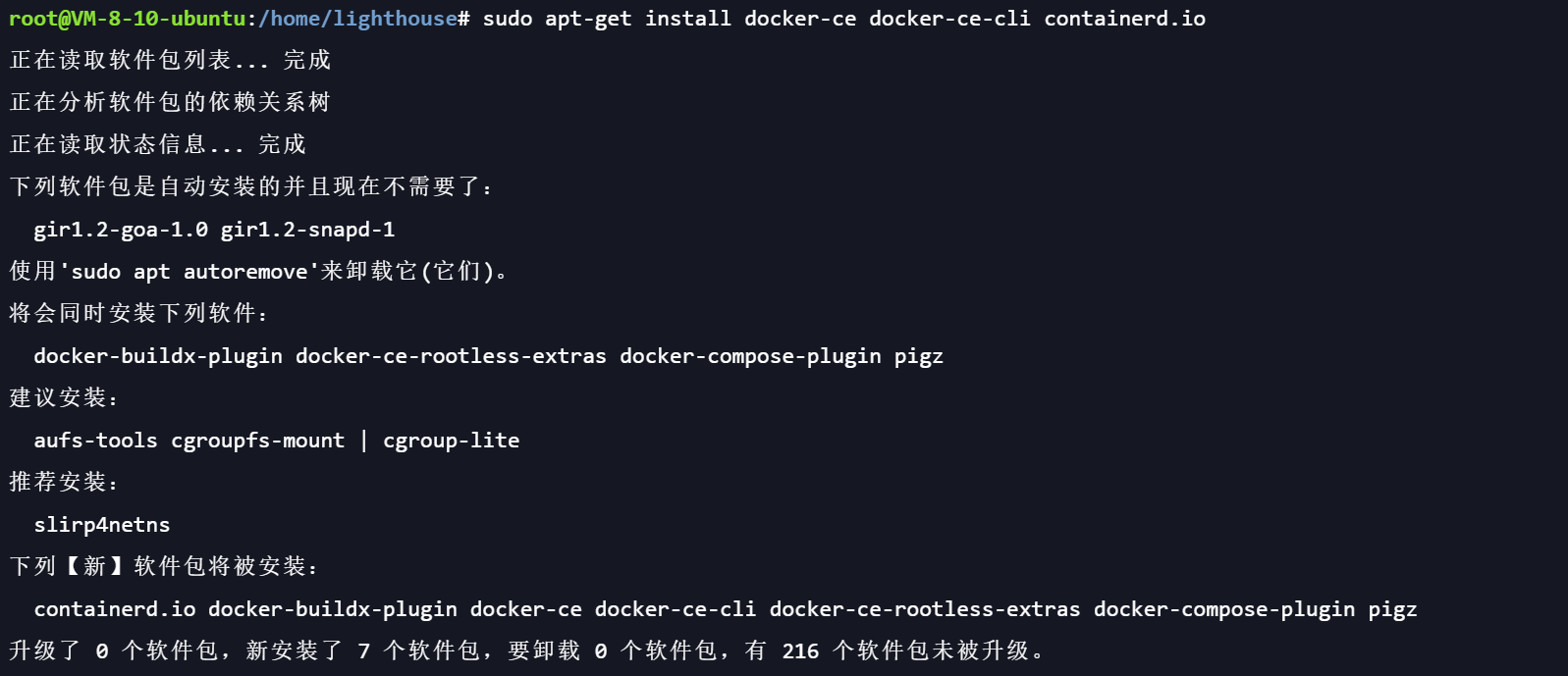Click pigz at the end of new packages list
The width and height of the screenshot is (1568, 676).
coord(1392,609)
